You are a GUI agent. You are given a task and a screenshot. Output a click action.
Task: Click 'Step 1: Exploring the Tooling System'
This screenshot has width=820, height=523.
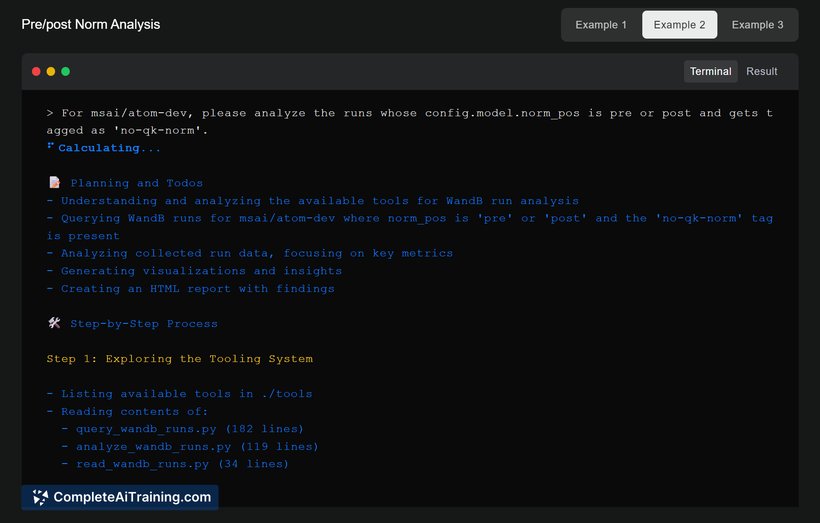179,359
